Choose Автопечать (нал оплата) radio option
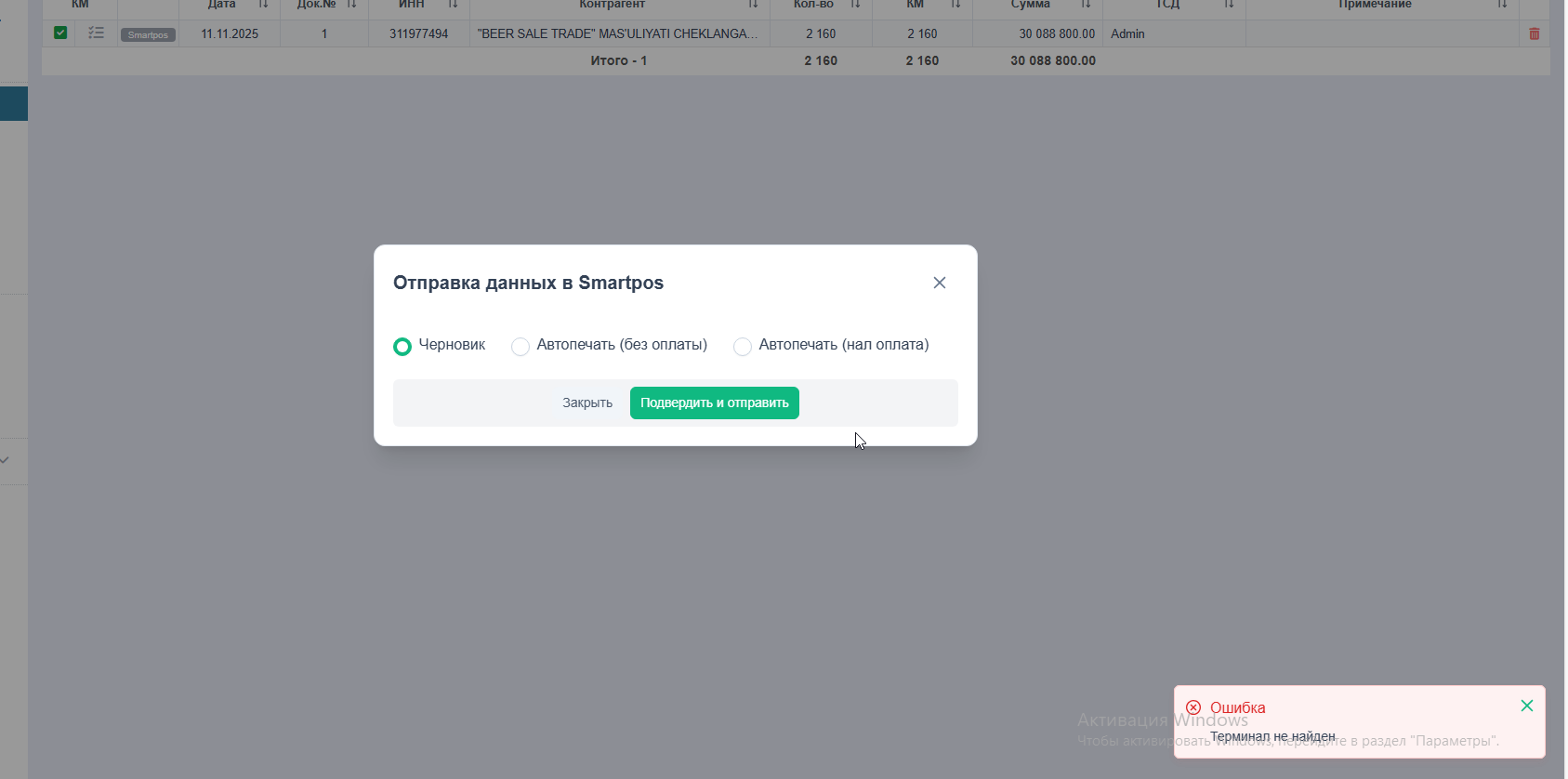This screenshot has width=1568, height=779. 743,347
